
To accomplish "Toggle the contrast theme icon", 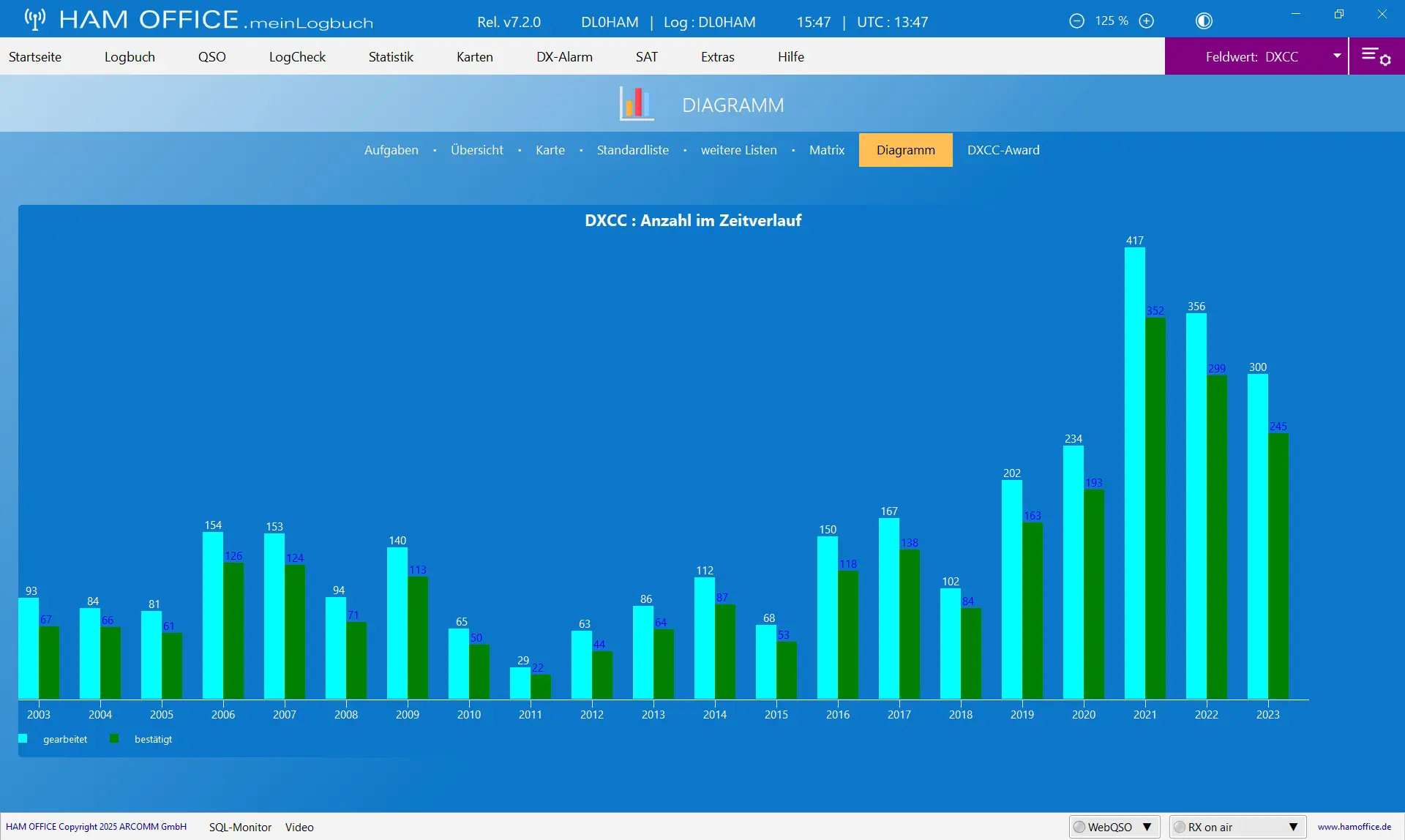I will (x=1204, y=21).
